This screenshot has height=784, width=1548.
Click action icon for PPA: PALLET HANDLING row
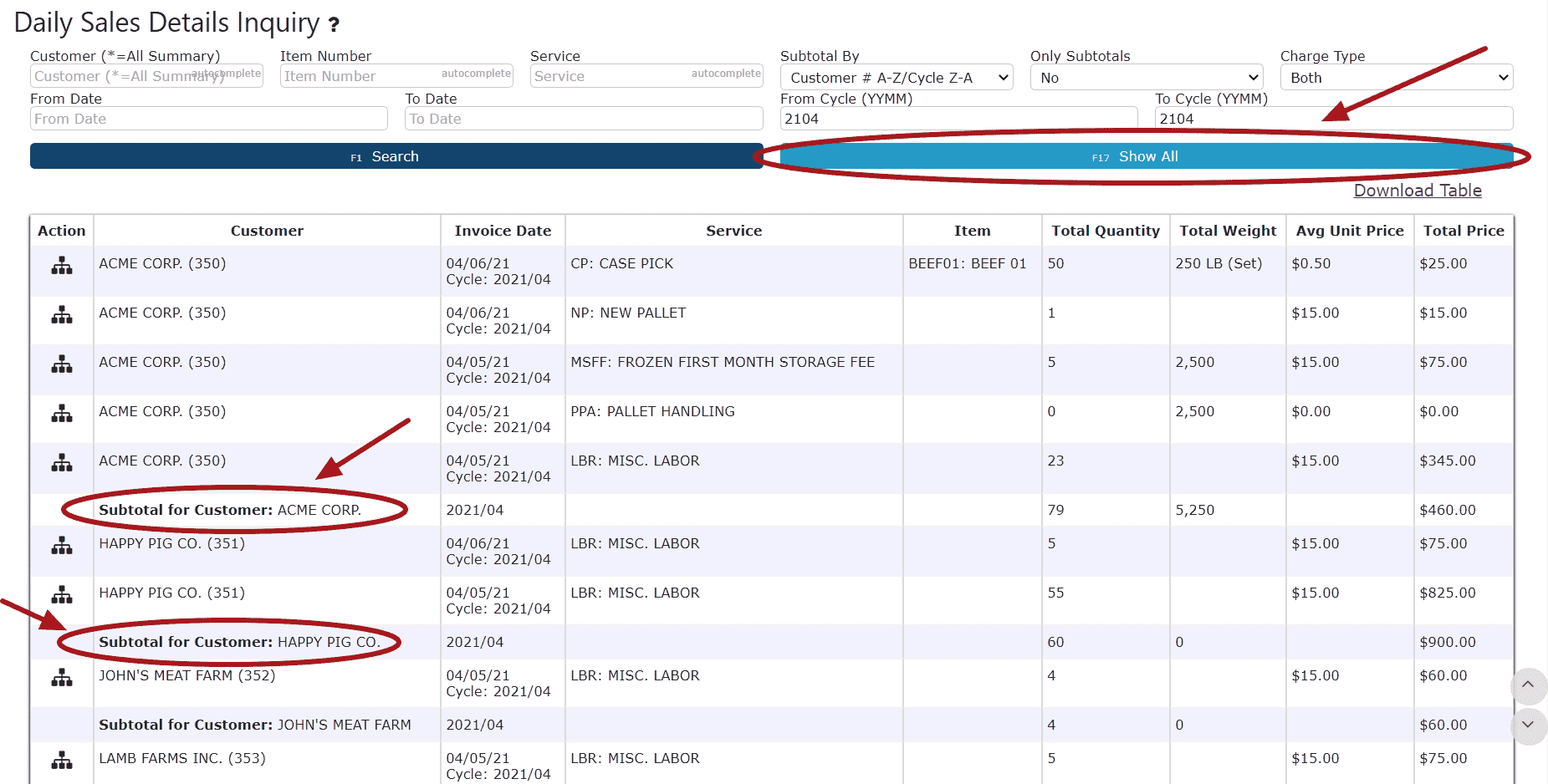point(62,414)
